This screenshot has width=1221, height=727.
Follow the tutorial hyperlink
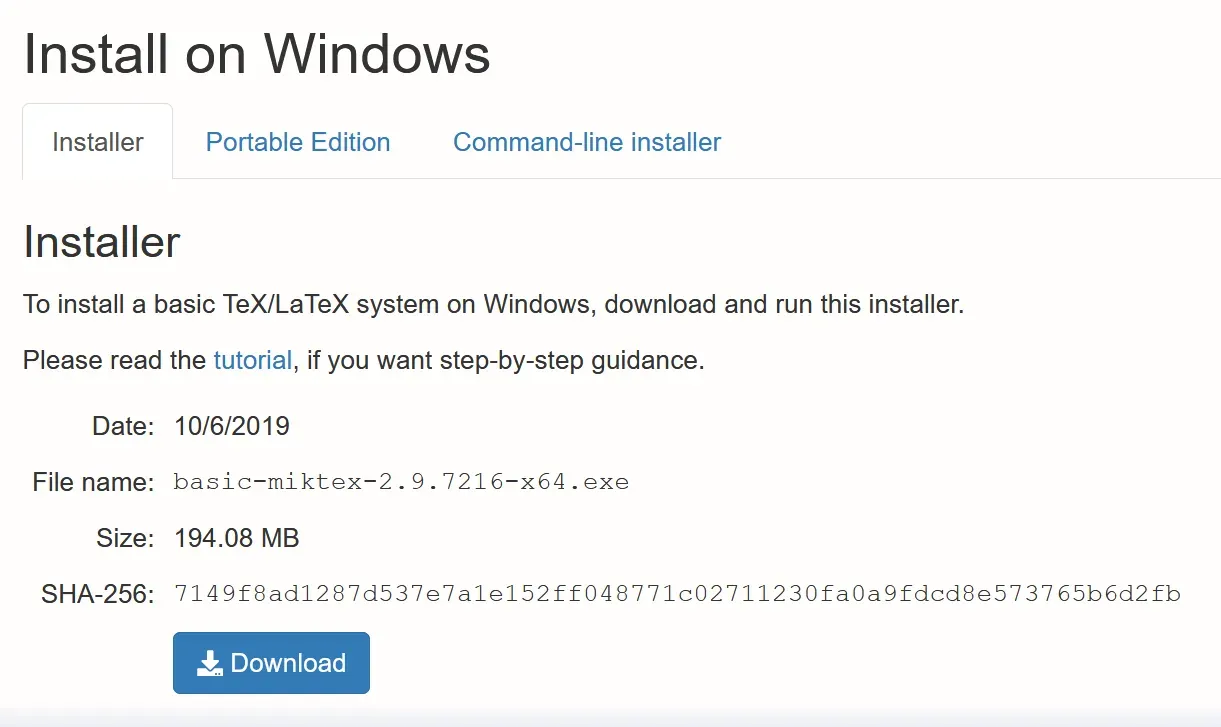pyautogui.click(x=253, y=360)
